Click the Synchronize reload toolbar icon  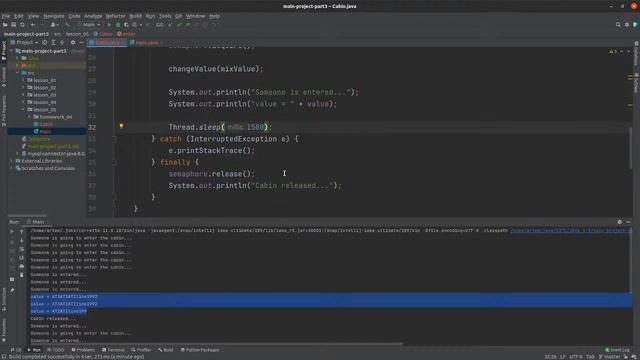22,25
